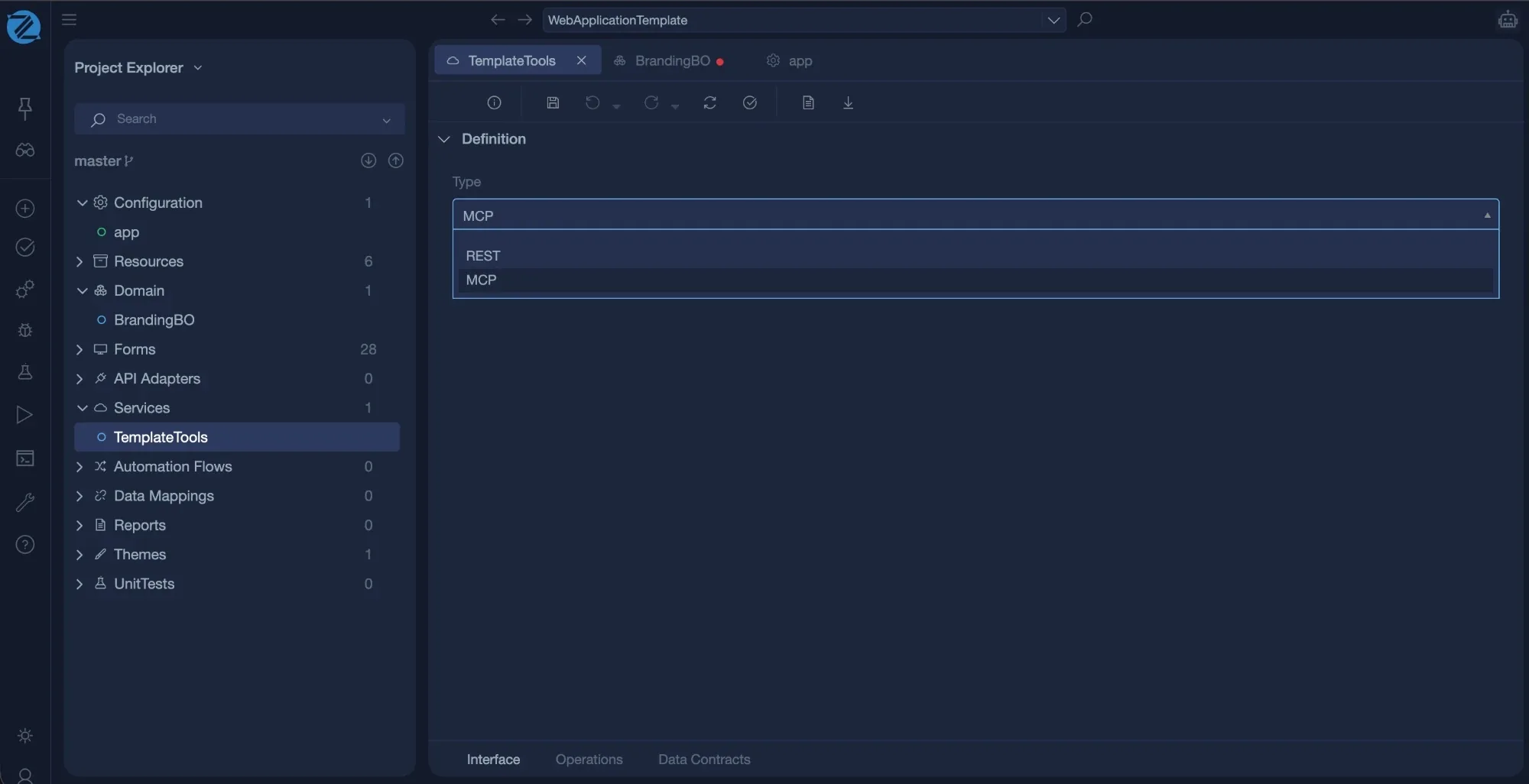Click the robot assistant icon

[1508, 20]
